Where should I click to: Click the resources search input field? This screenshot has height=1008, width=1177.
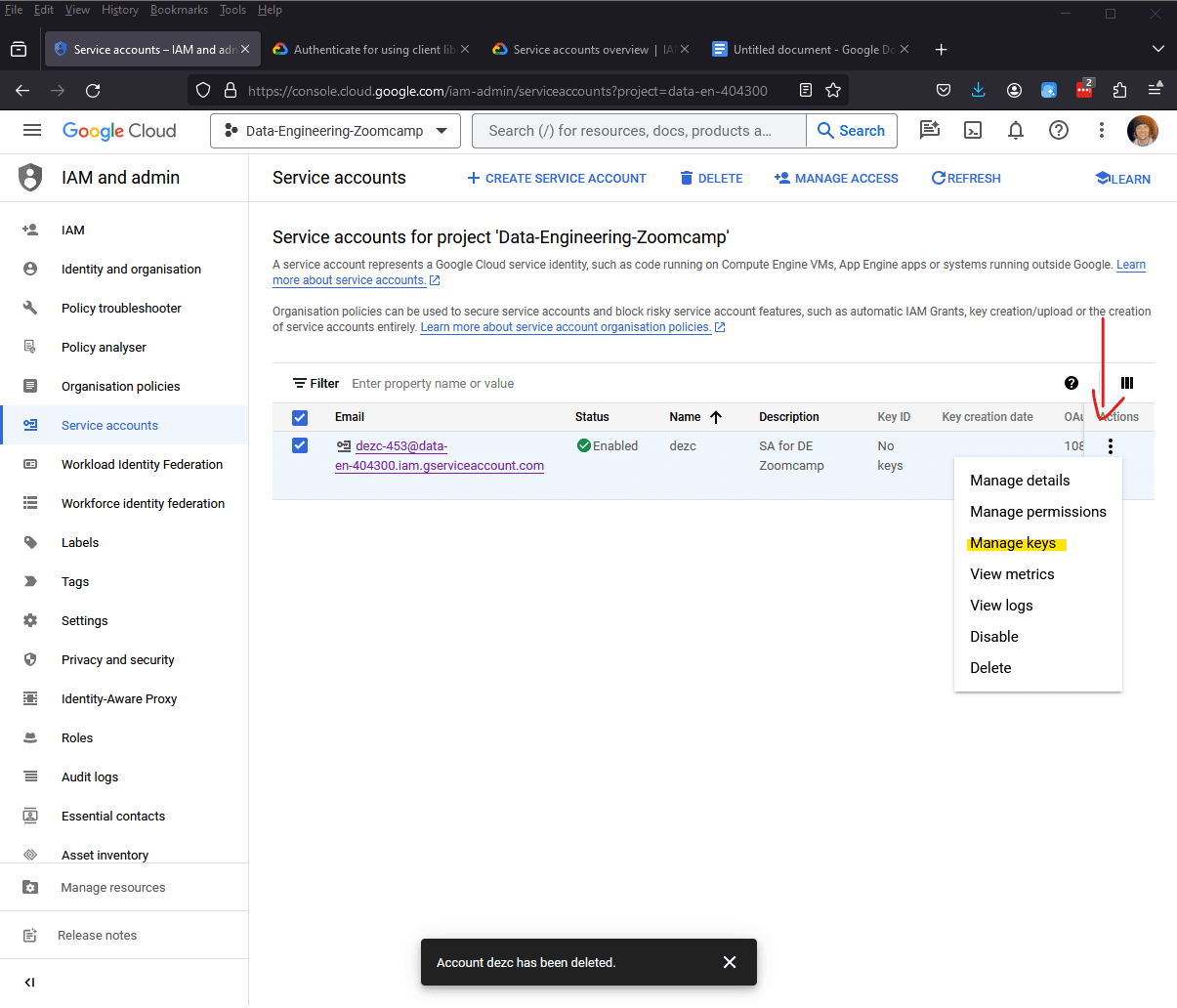(x=640, y=131)
